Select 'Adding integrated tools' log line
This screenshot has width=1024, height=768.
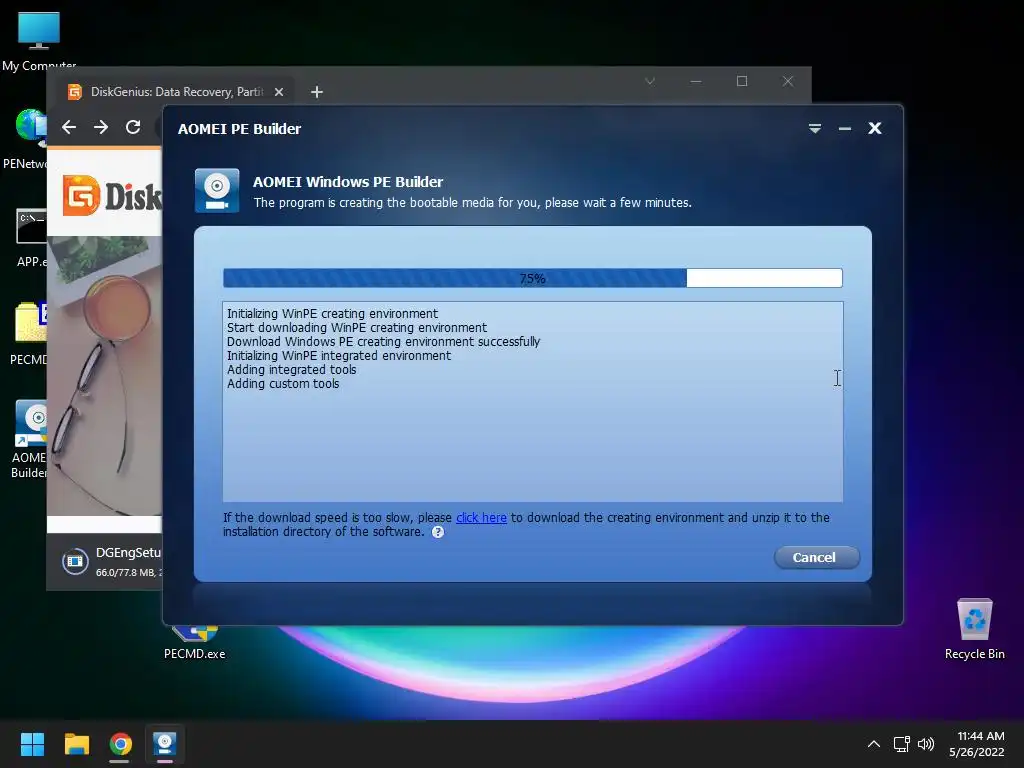tap(291, 370)
